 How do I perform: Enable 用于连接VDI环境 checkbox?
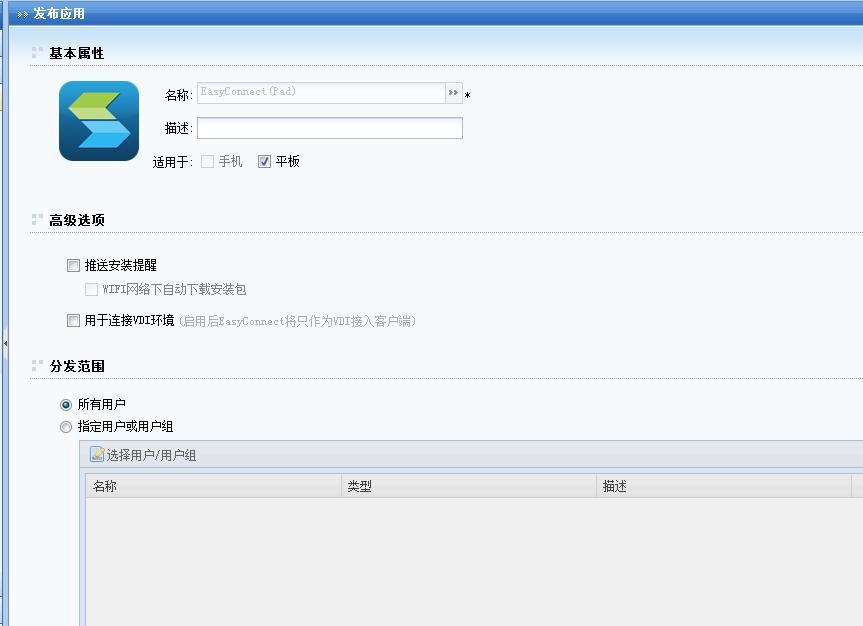pos(73,321)
